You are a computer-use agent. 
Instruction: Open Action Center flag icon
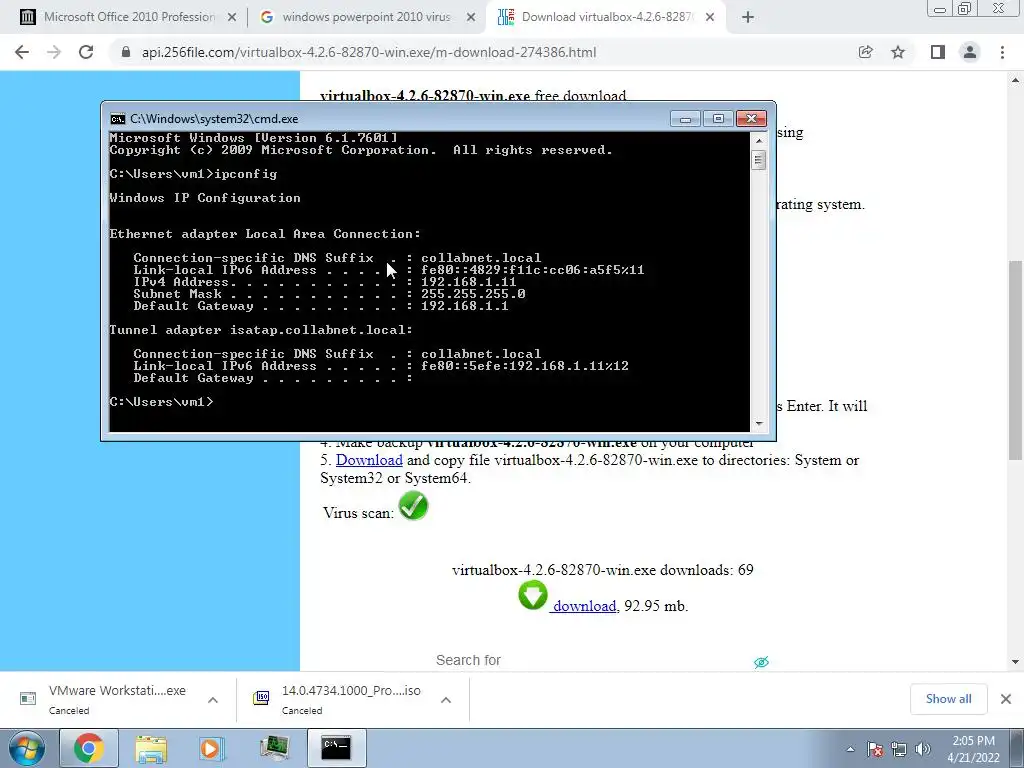pos(874,750)
